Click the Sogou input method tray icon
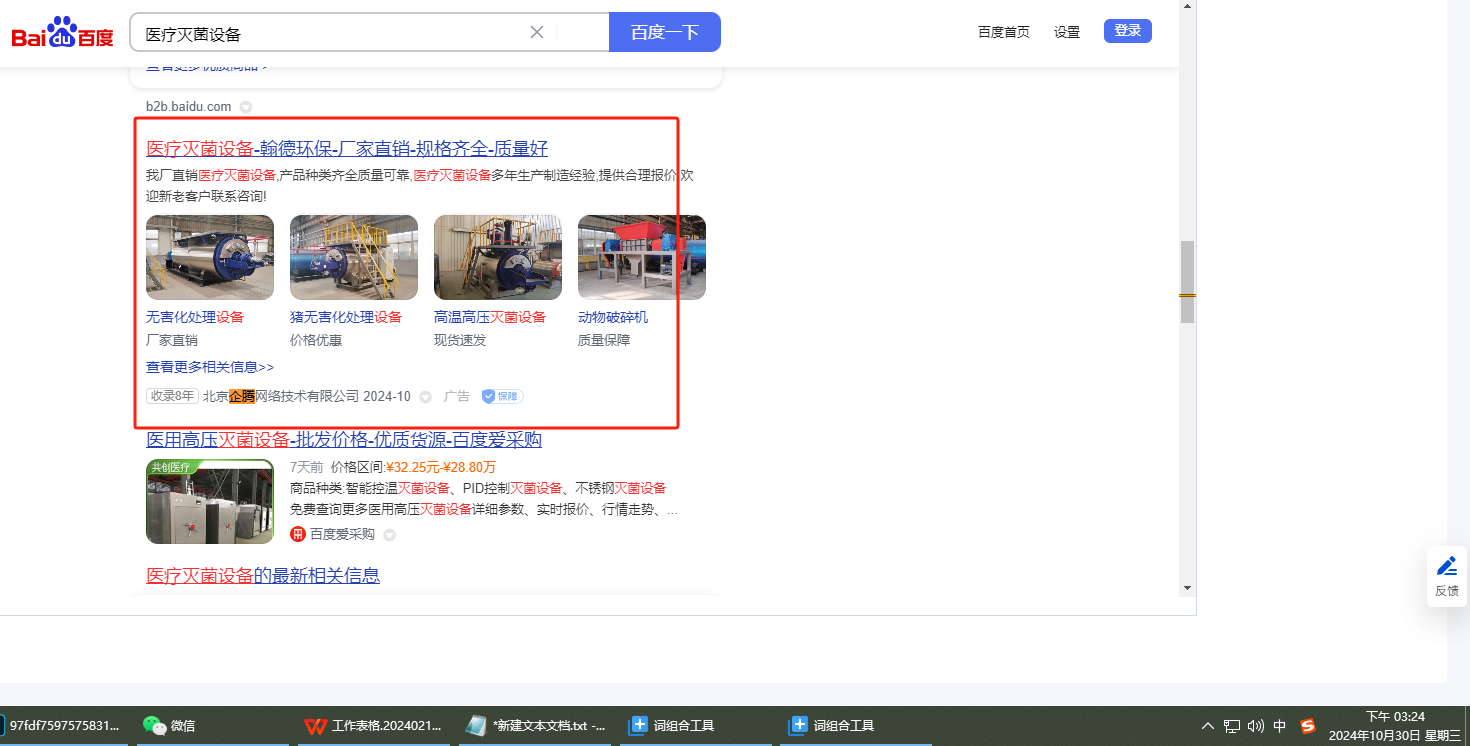The height and width of the screenshot is (746, 1470). (x=1307, y=726)
